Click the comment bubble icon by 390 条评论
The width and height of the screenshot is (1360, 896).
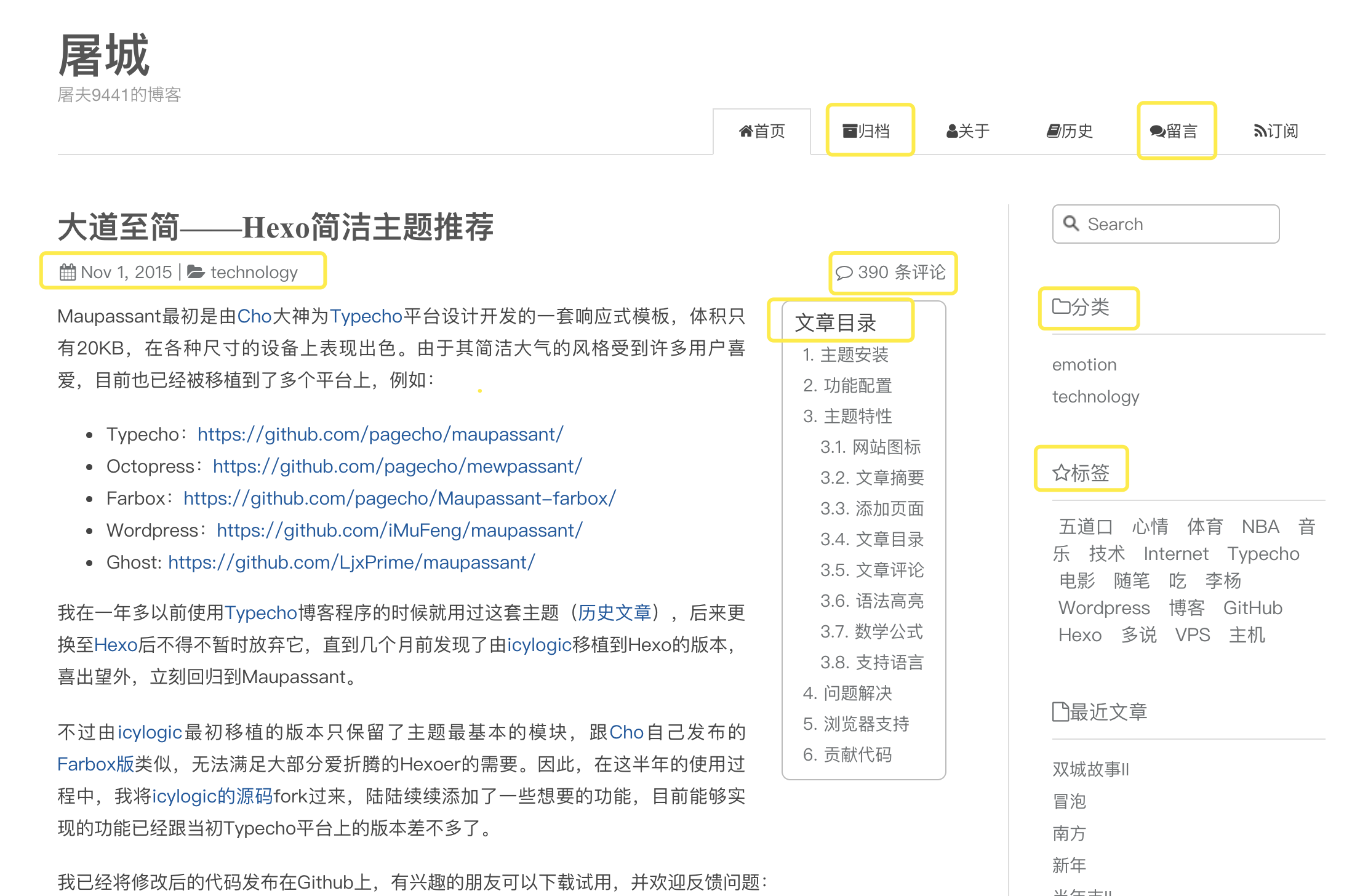(844, 273)
